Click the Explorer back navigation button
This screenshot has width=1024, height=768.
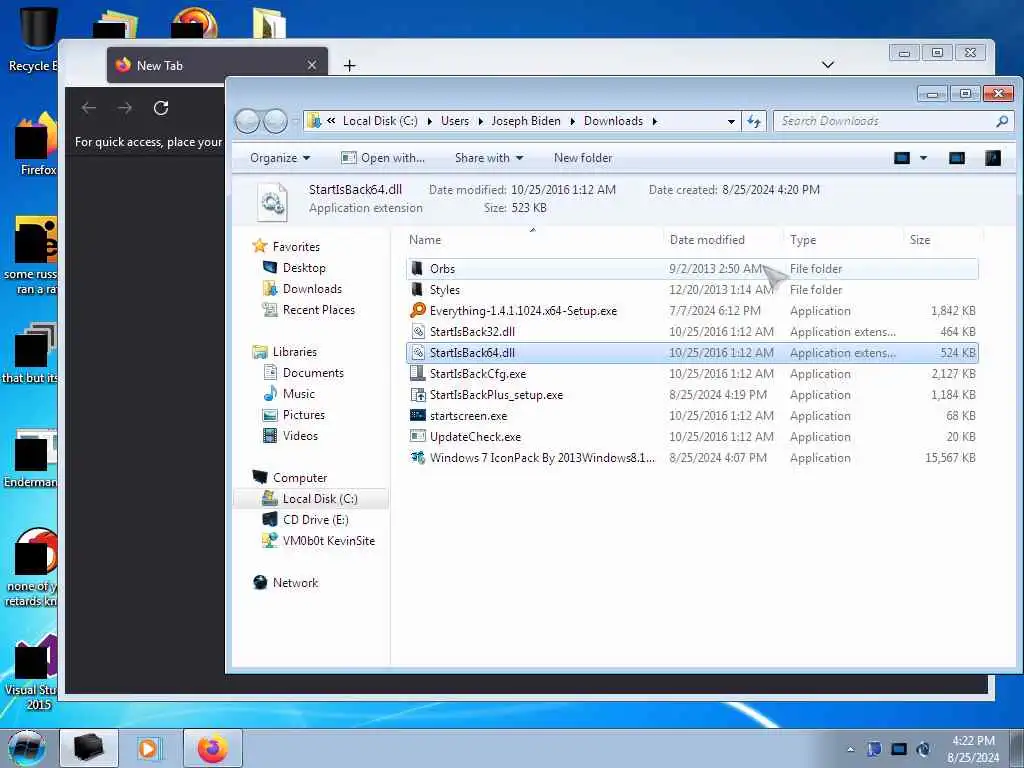click(247, 121)
